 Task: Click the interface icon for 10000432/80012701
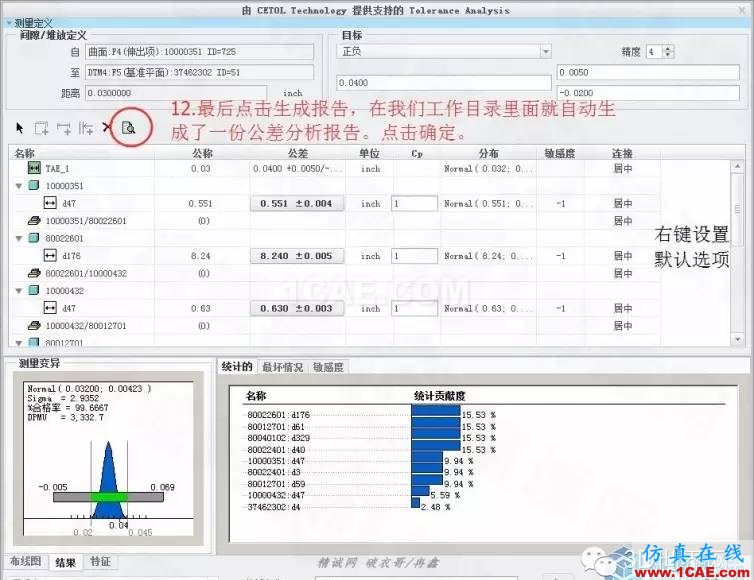34,325
